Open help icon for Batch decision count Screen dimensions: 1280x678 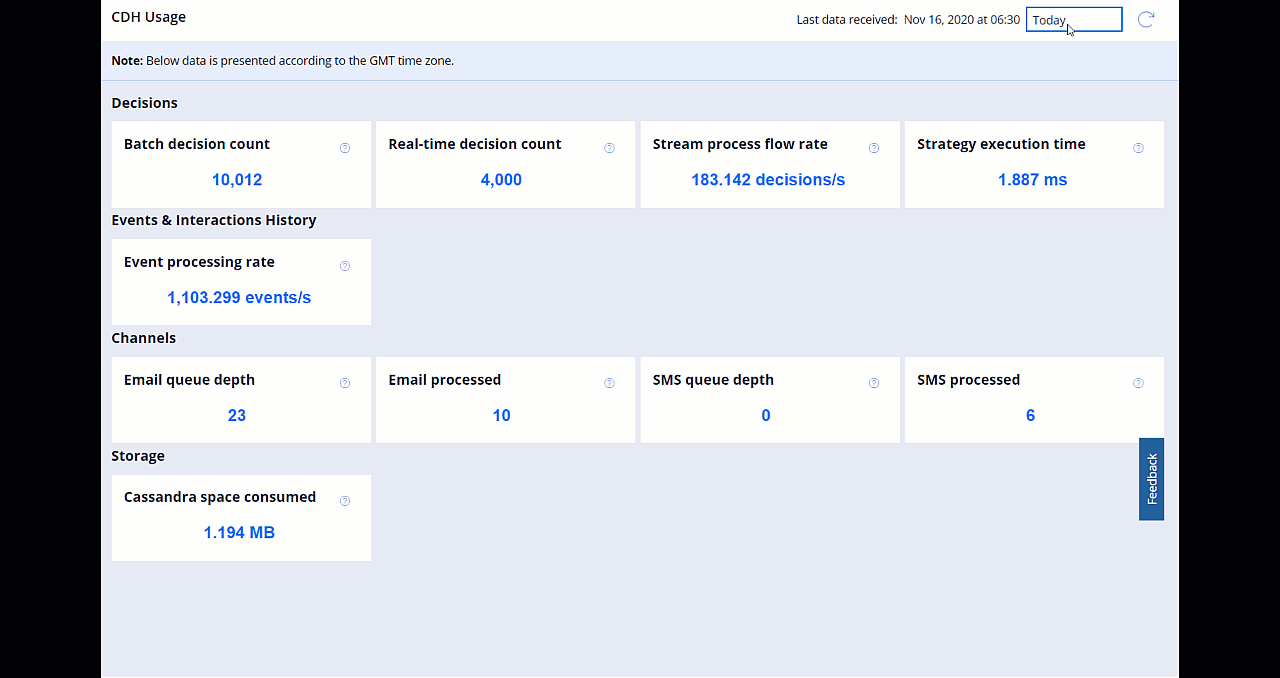(x=345, y=148)
